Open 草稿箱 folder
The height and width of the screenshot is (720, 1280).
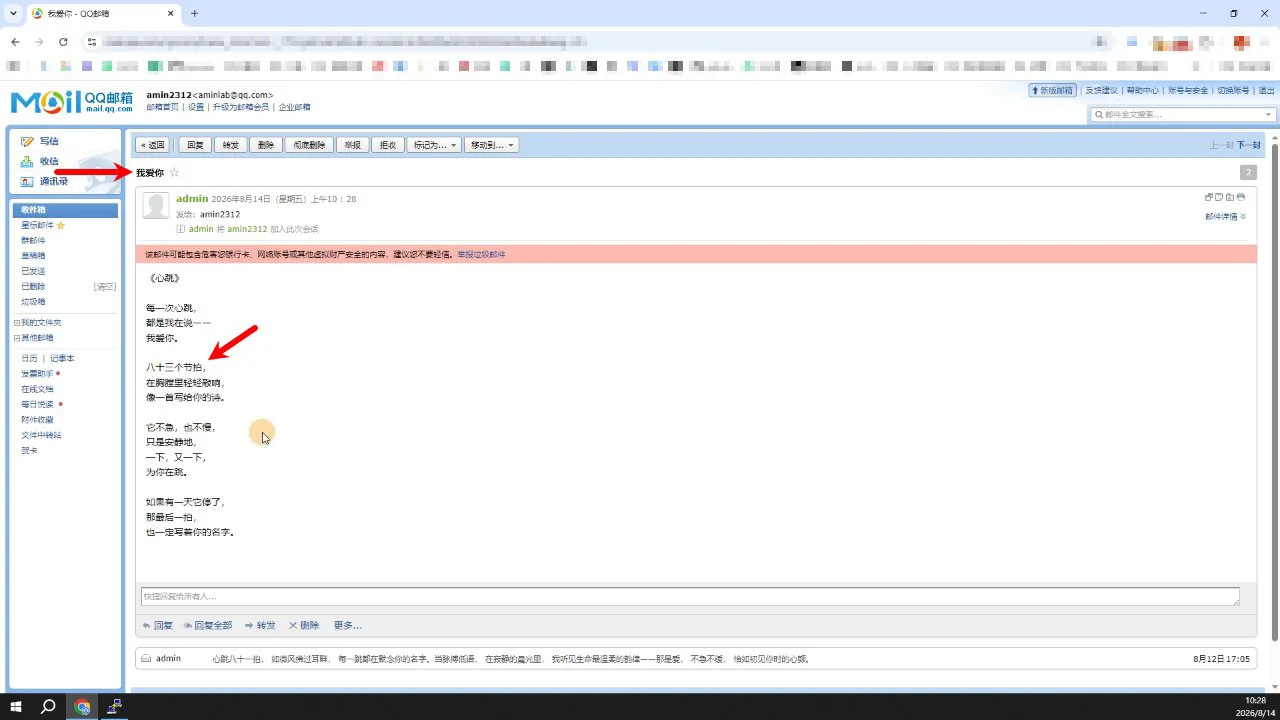click(x=33, y=256)
